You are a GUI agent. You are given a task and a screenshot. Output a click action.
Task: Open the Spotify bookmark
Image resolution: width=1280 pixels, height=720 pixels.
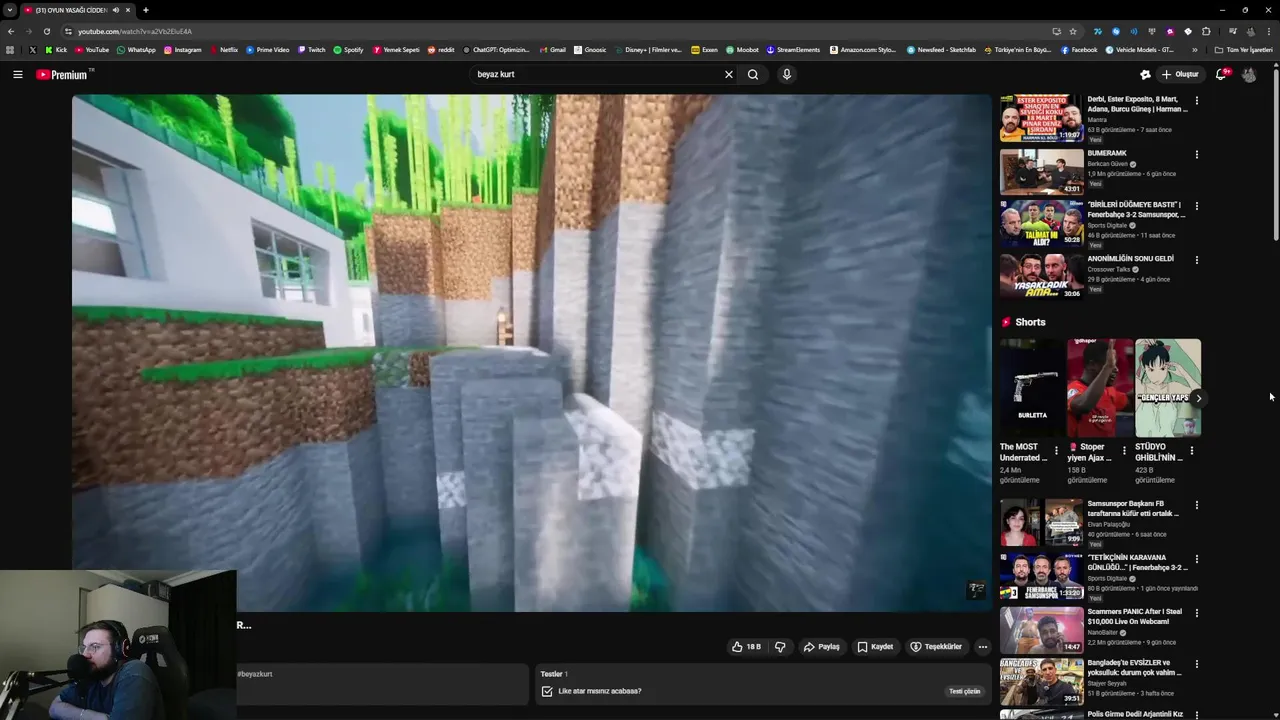click(x=348, y=49)
